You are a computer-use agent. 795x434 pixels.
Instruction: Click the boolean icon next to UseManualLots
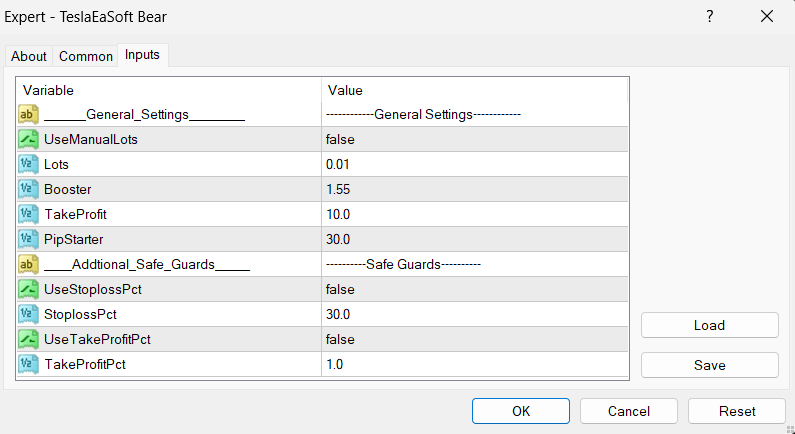click(28, 140)
